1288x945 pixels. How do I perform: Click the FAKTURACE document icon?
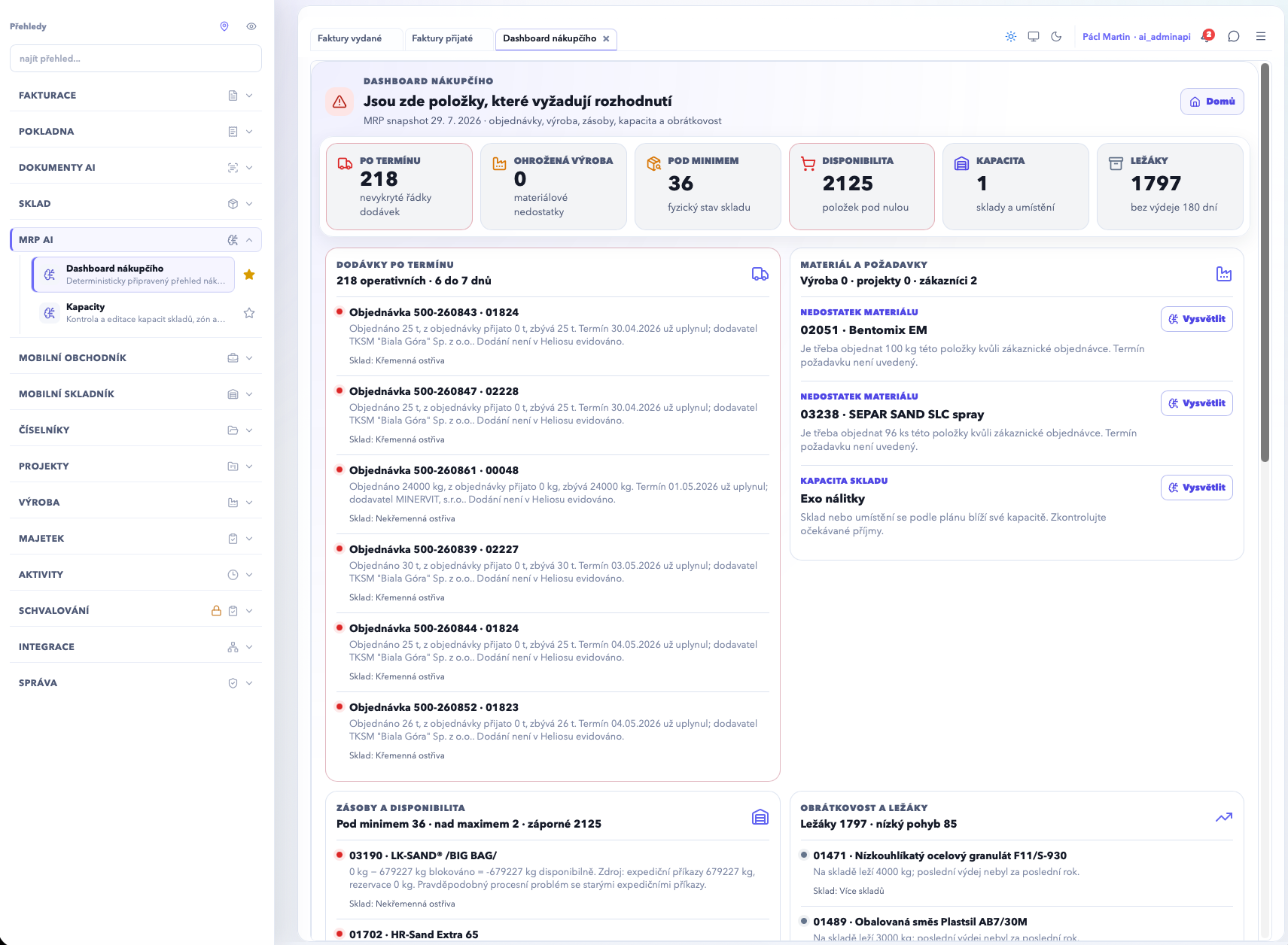[x=233, y=96]
